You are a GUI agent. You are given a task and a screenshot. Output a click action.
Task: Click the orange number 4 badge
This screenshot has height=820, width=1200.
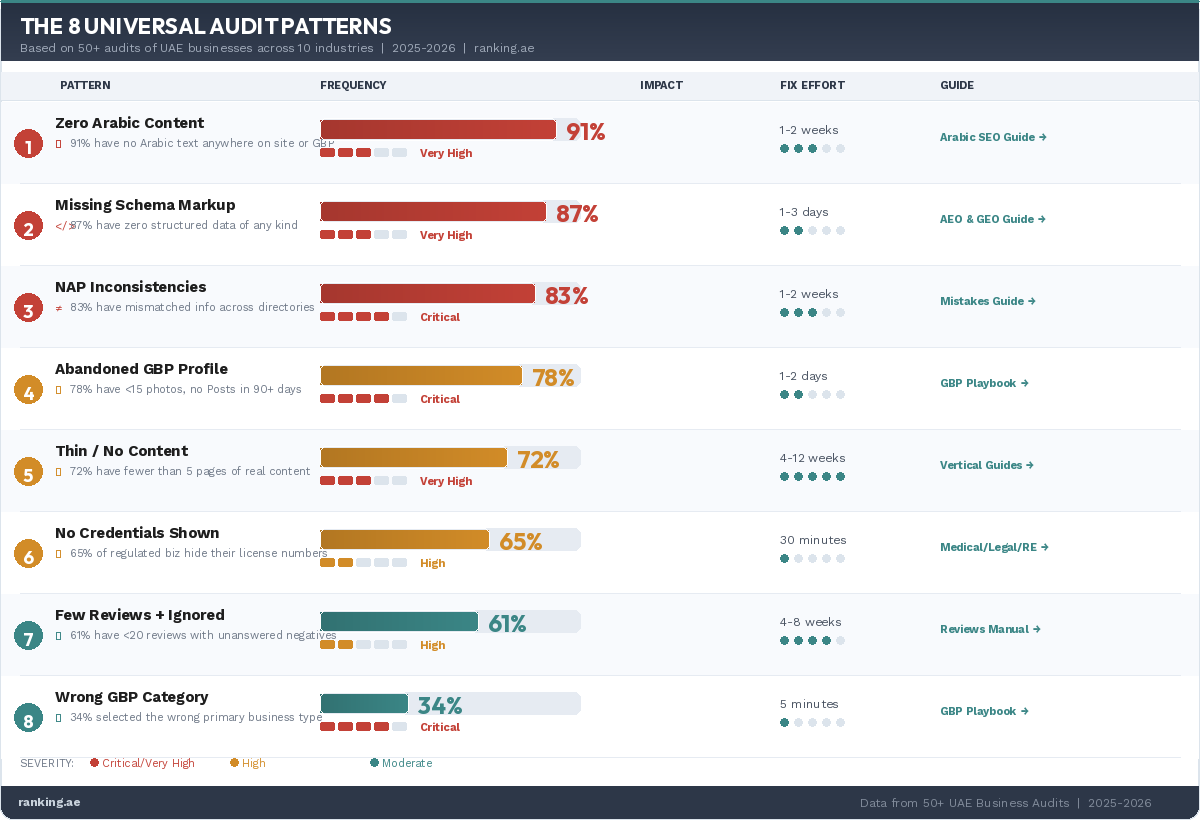tap(28, 391)
